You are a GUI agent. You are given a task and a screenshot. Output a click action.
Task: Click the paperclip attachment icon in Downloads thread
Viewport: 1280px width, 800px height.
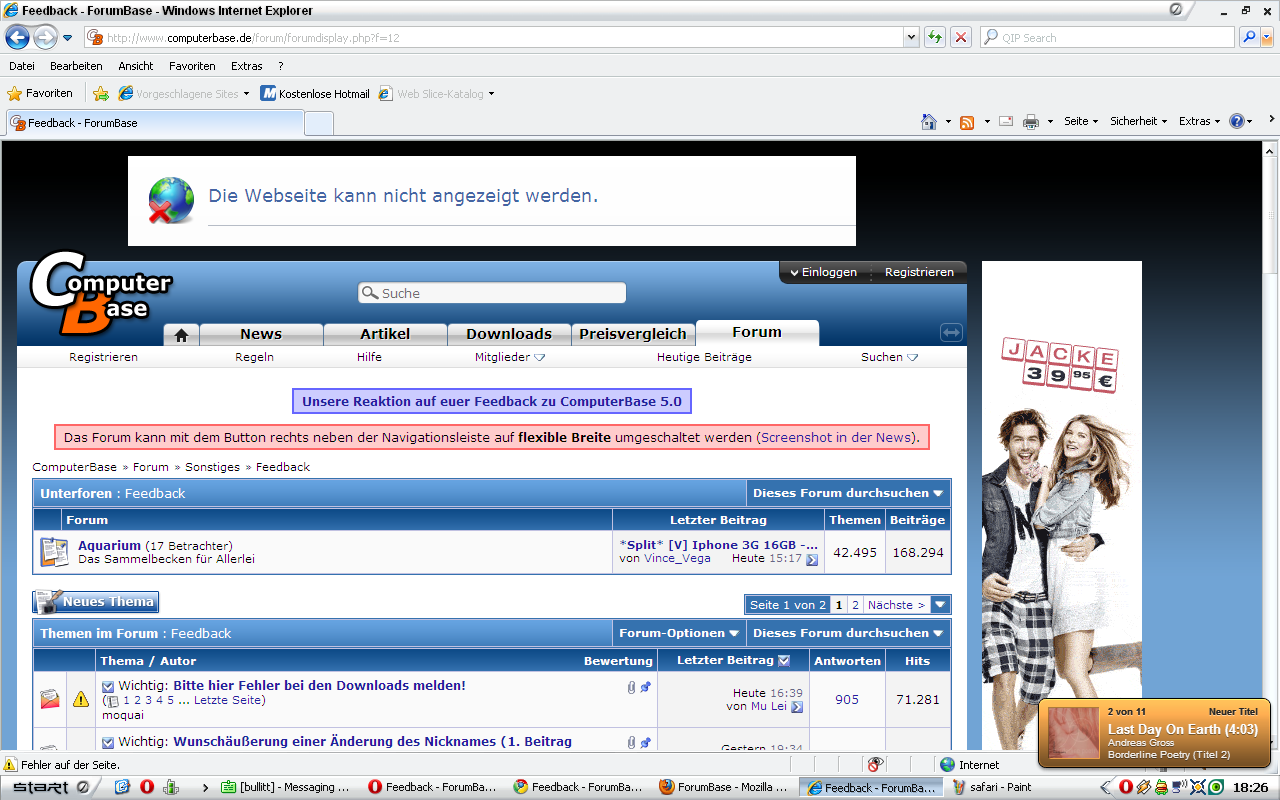pyautogui.click(x=631, y=687)
